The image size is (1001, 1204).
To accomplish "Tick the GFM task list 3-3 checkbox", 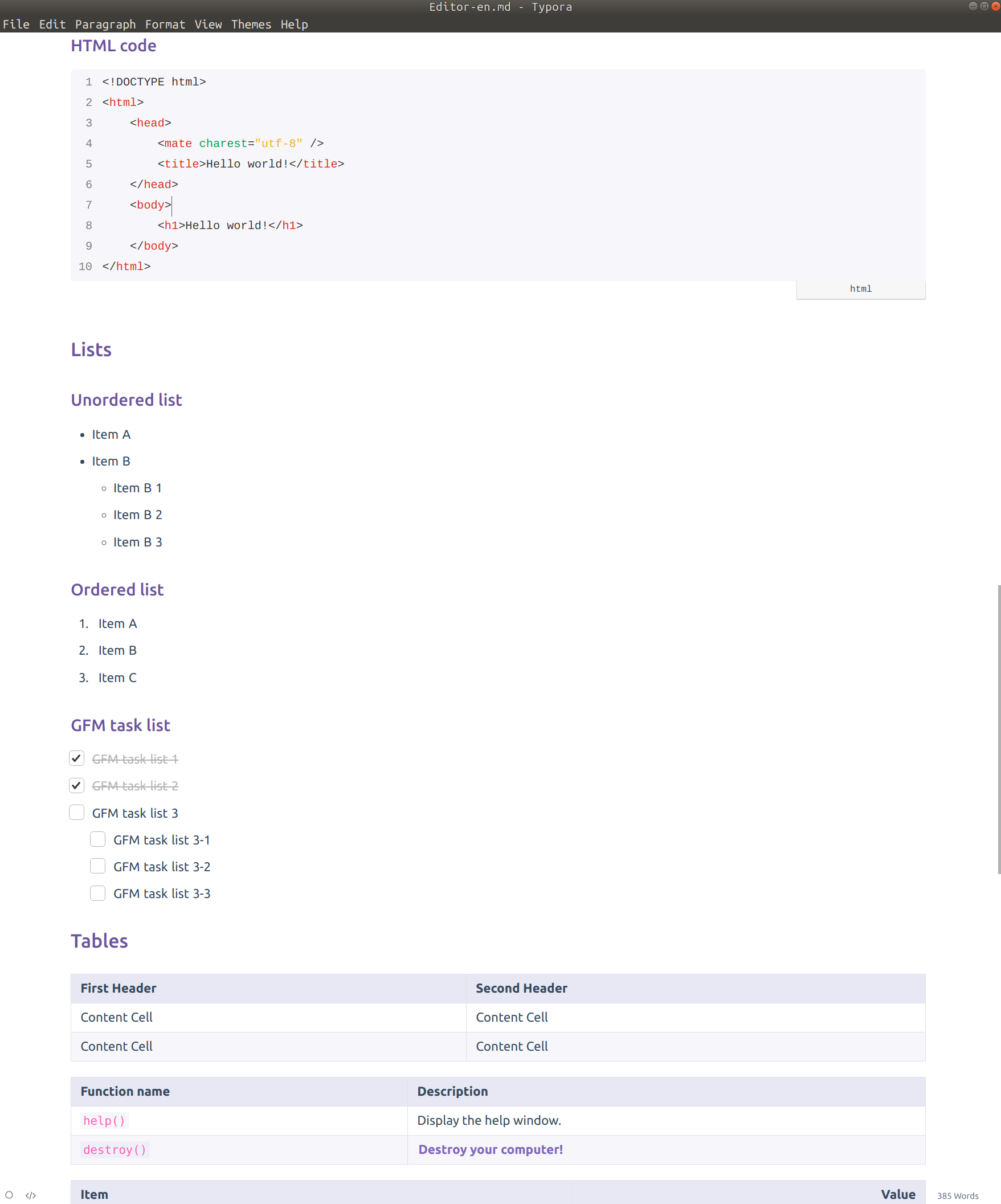I will (x=98, y=893).
